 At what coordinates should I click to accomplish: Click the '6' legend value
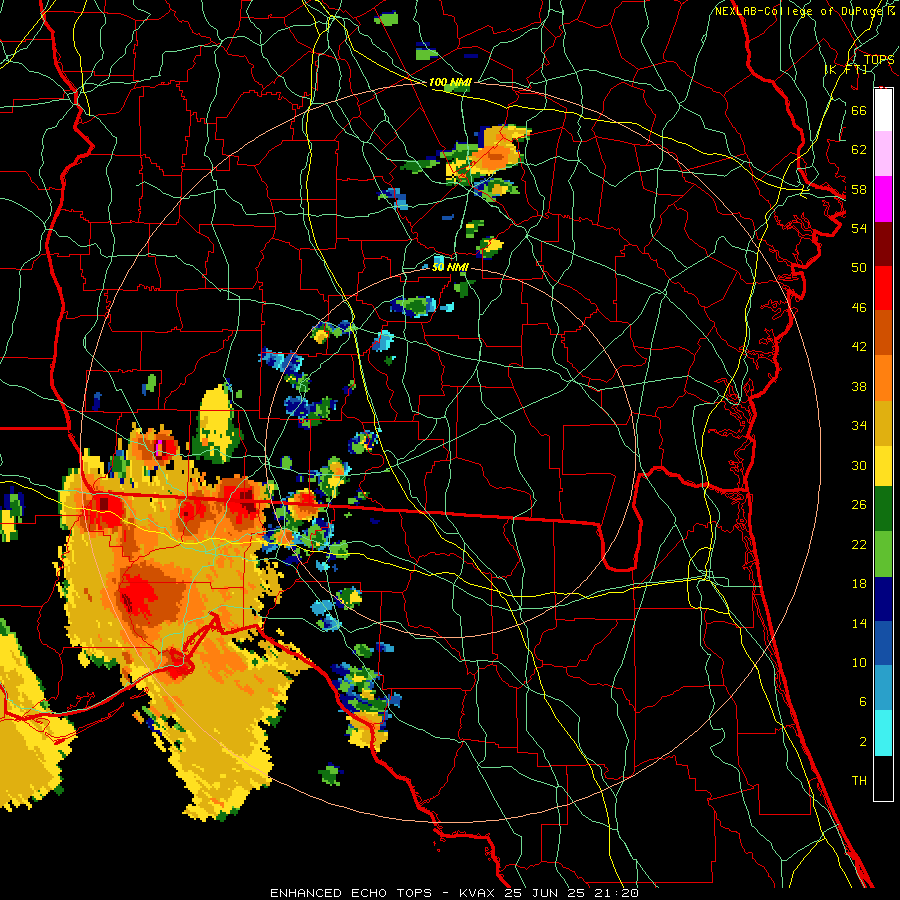click(862, 702)
